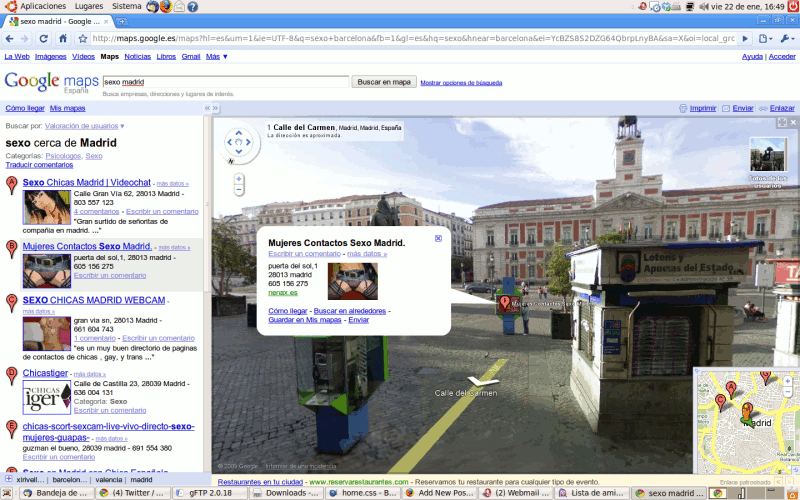Click the Street View zoom out button

pyautogui.click(x=239, y=190)
